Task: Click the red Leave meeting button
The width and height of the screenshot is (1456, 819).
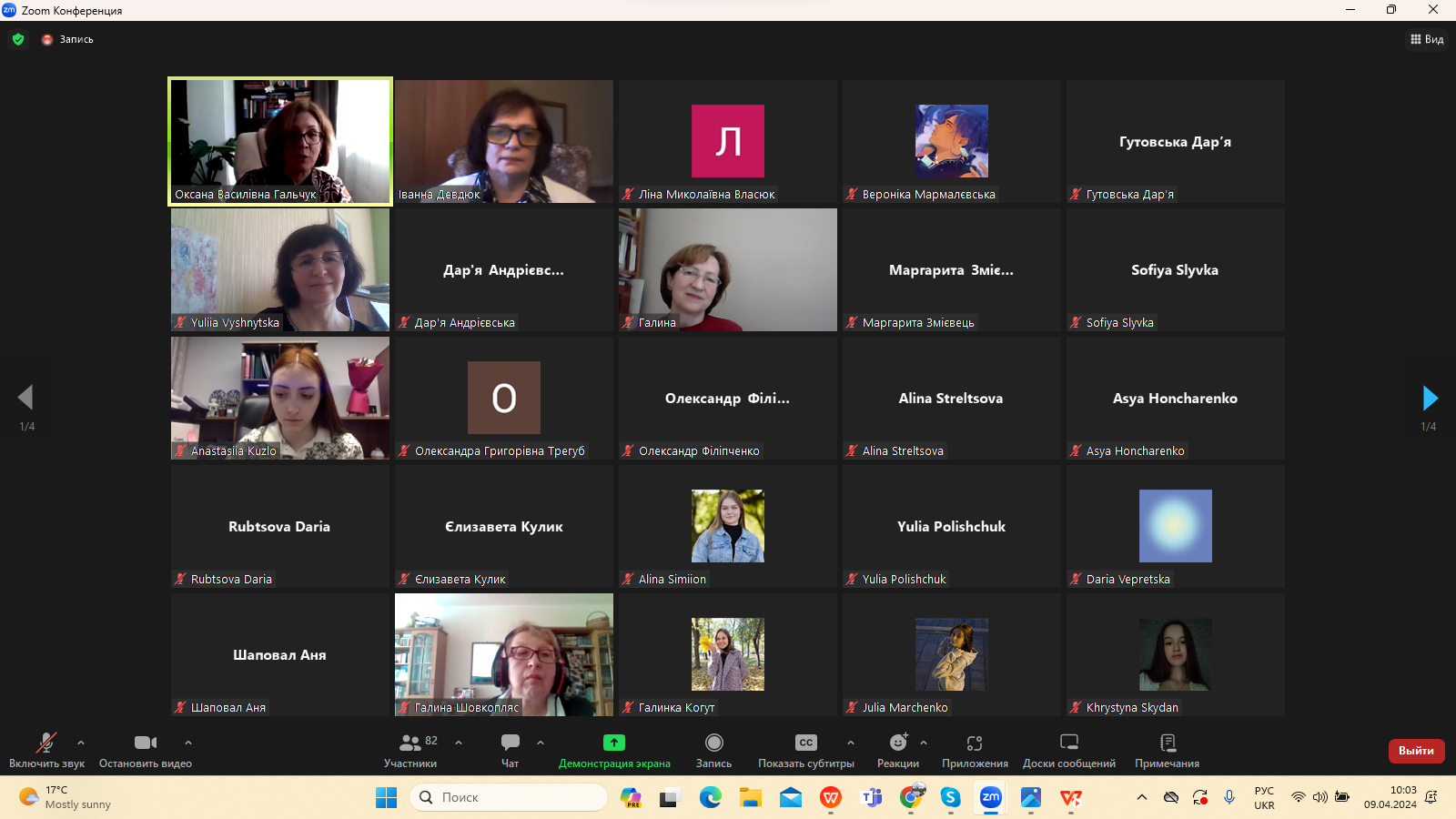Action: tap(1416, 751)
